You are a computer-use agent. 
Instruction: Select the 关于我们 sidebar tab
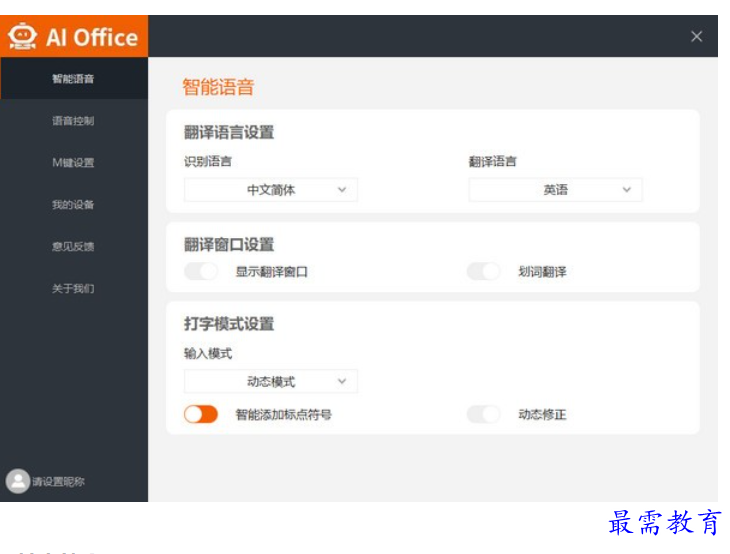click(74, 288)
